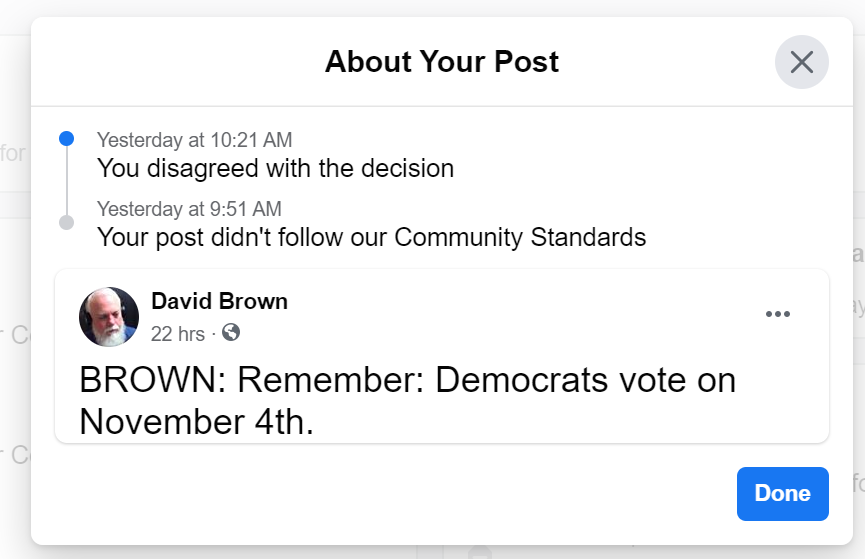Click the partially hidden icon below the dialog

tap(480, 552)
